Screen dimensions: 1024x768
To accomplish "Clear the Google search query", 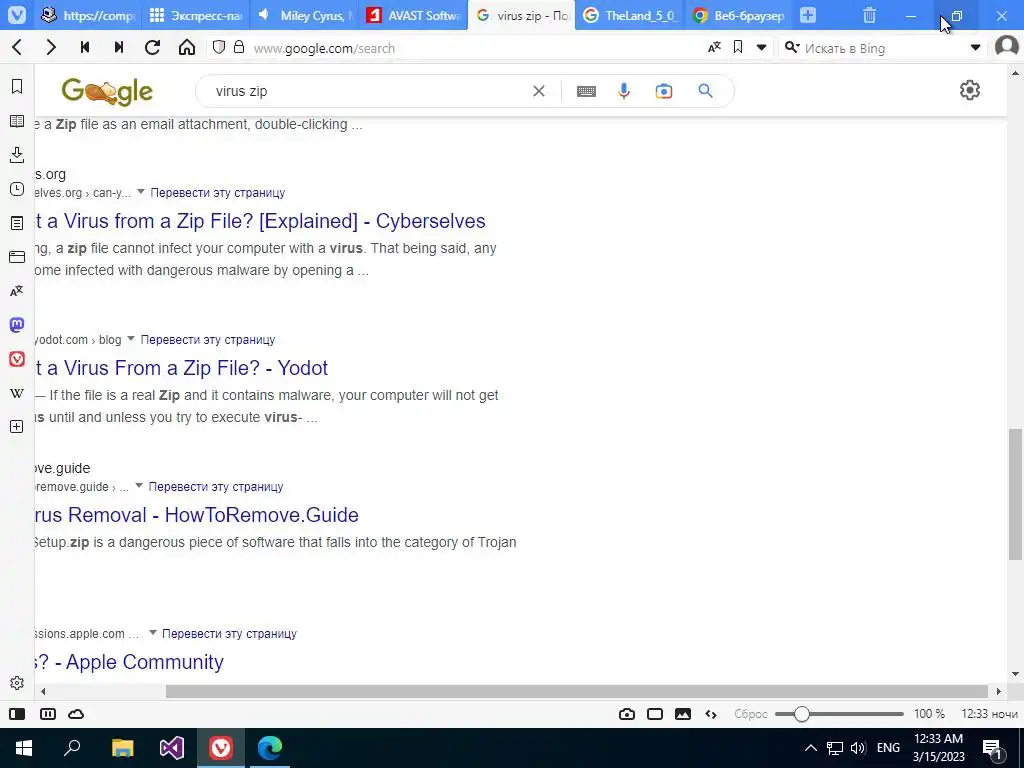I will (539, 91).
